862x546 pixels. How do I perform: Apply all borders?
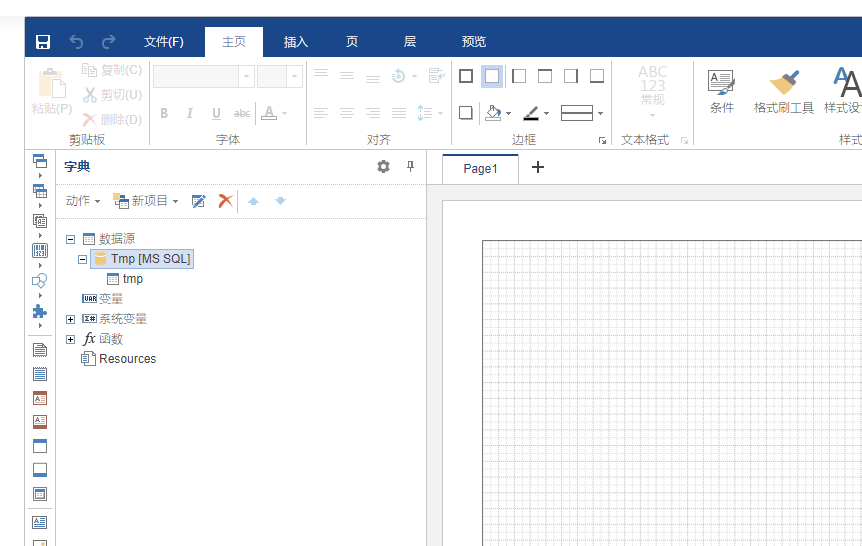466,76
